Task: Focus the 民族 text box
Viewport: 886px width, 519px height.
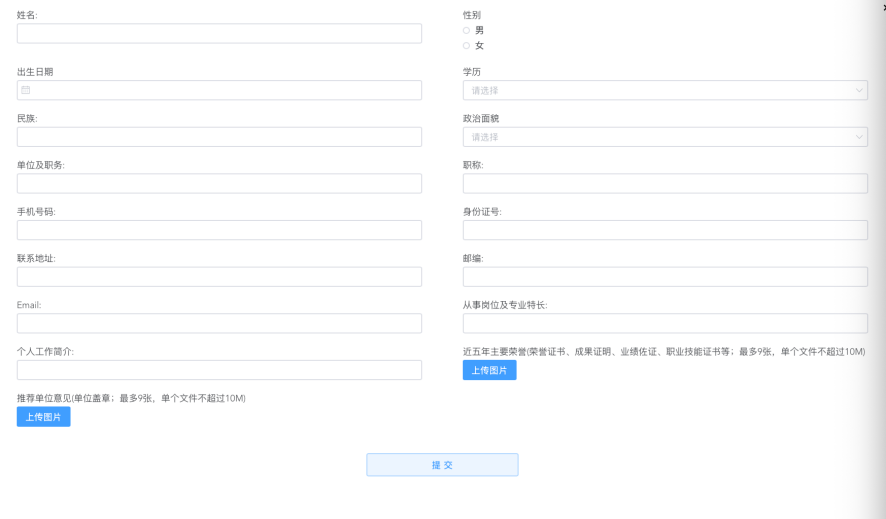Action: click(219, 137)
